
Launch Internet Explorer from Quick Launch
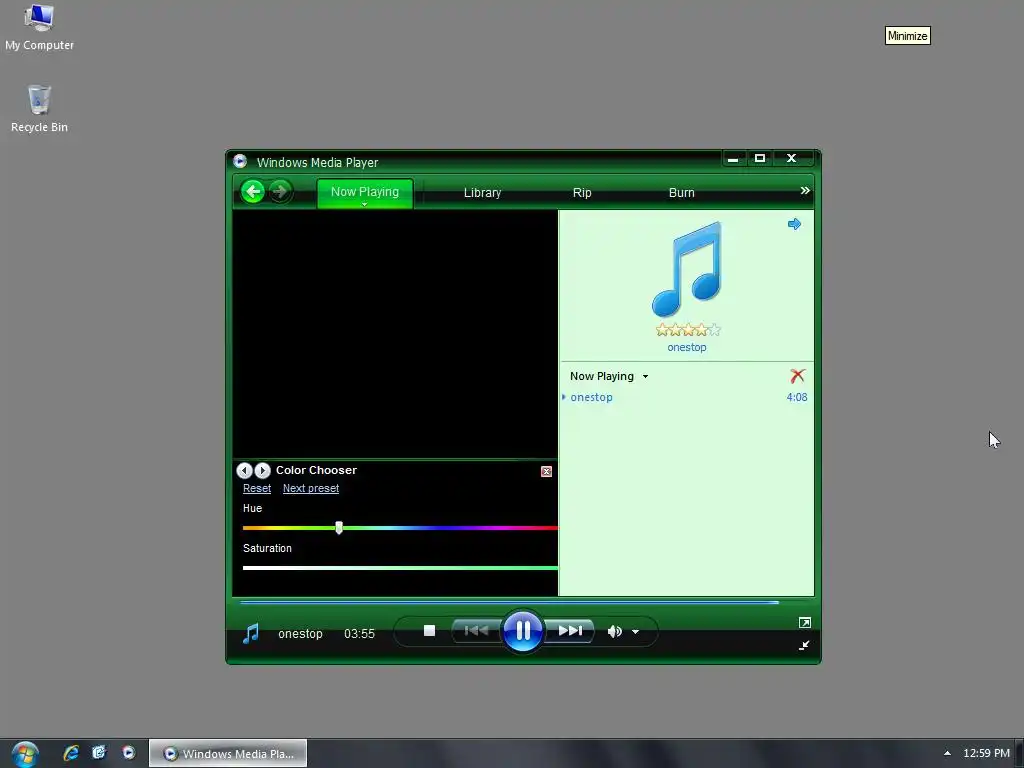tap(71, 753)
